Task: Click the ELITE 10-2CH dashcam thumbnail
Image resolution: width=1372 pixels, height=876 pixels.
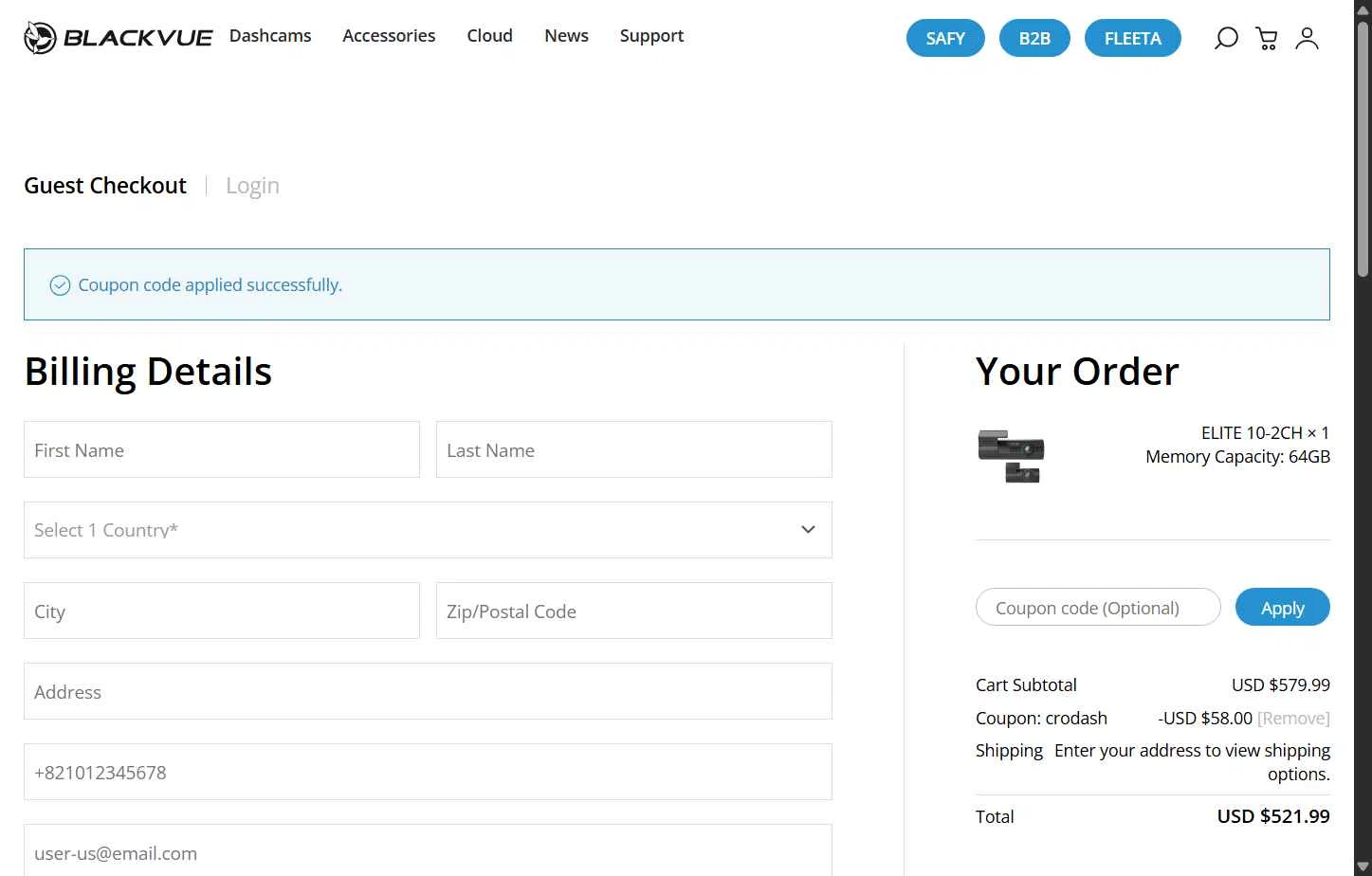Action: (1011, 456)
